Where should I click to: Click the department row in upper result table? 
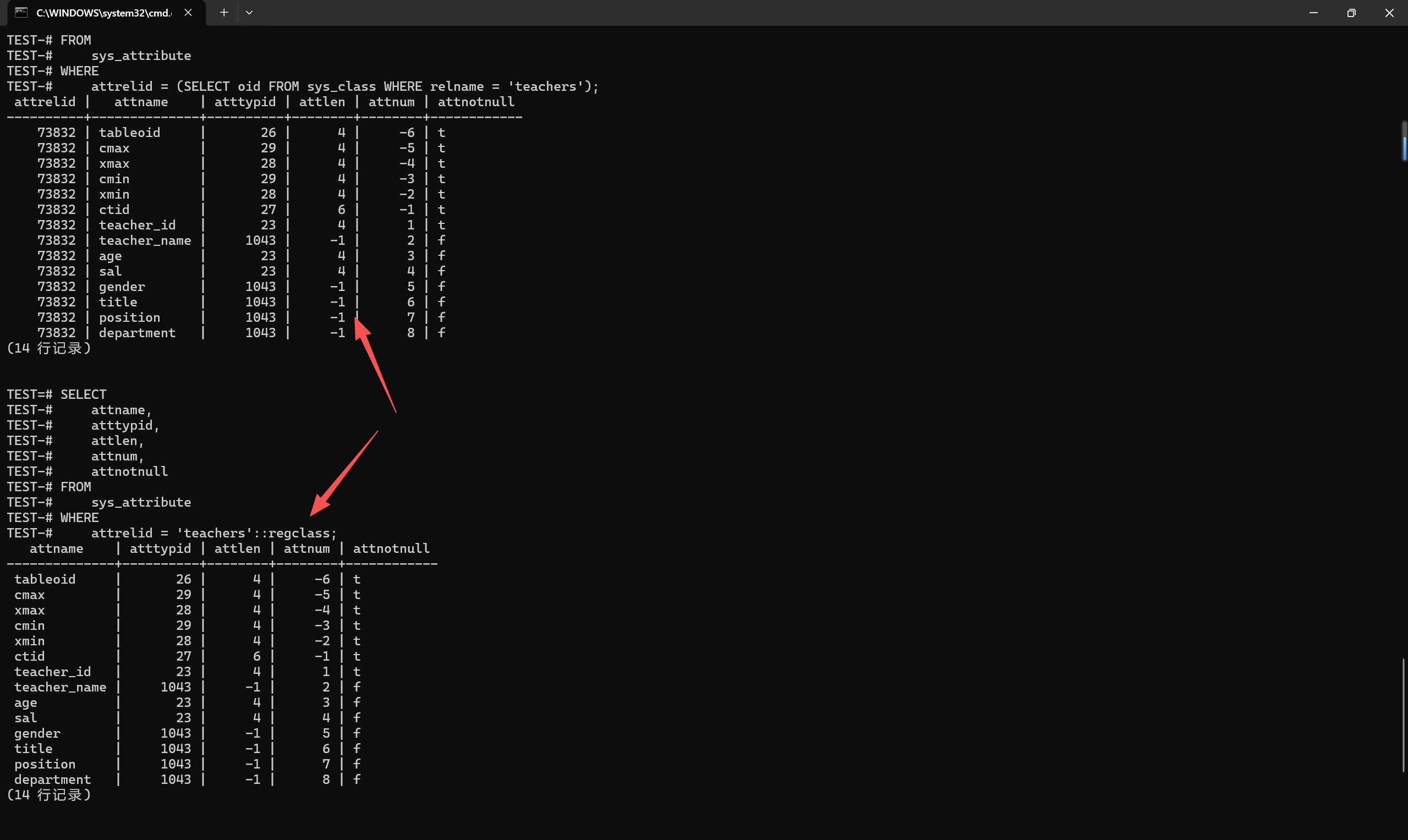click(x=137, y=333)
